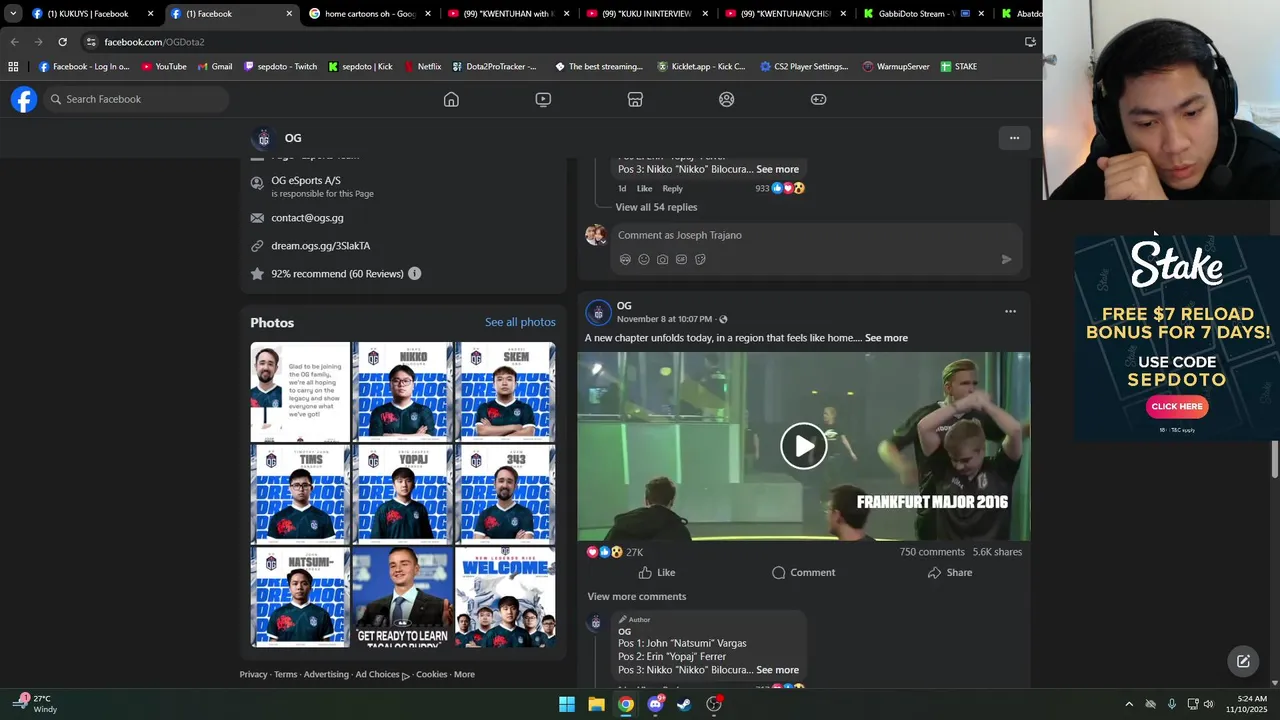Click the Share button on the post
The image size is (1280, 720).
[949, 572]
